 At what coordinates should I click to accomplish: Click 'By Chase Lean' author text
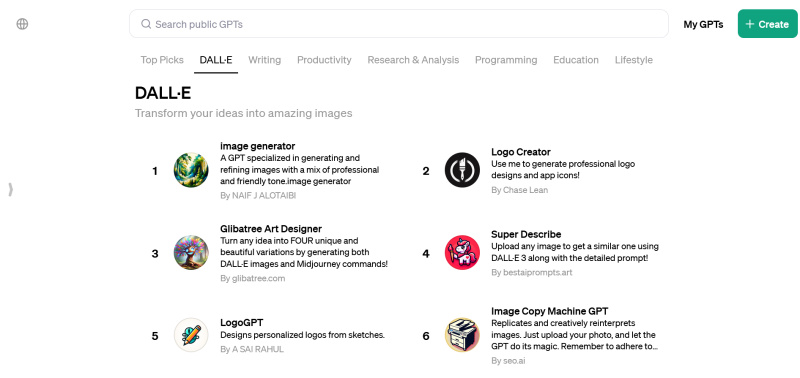(519, 190)
